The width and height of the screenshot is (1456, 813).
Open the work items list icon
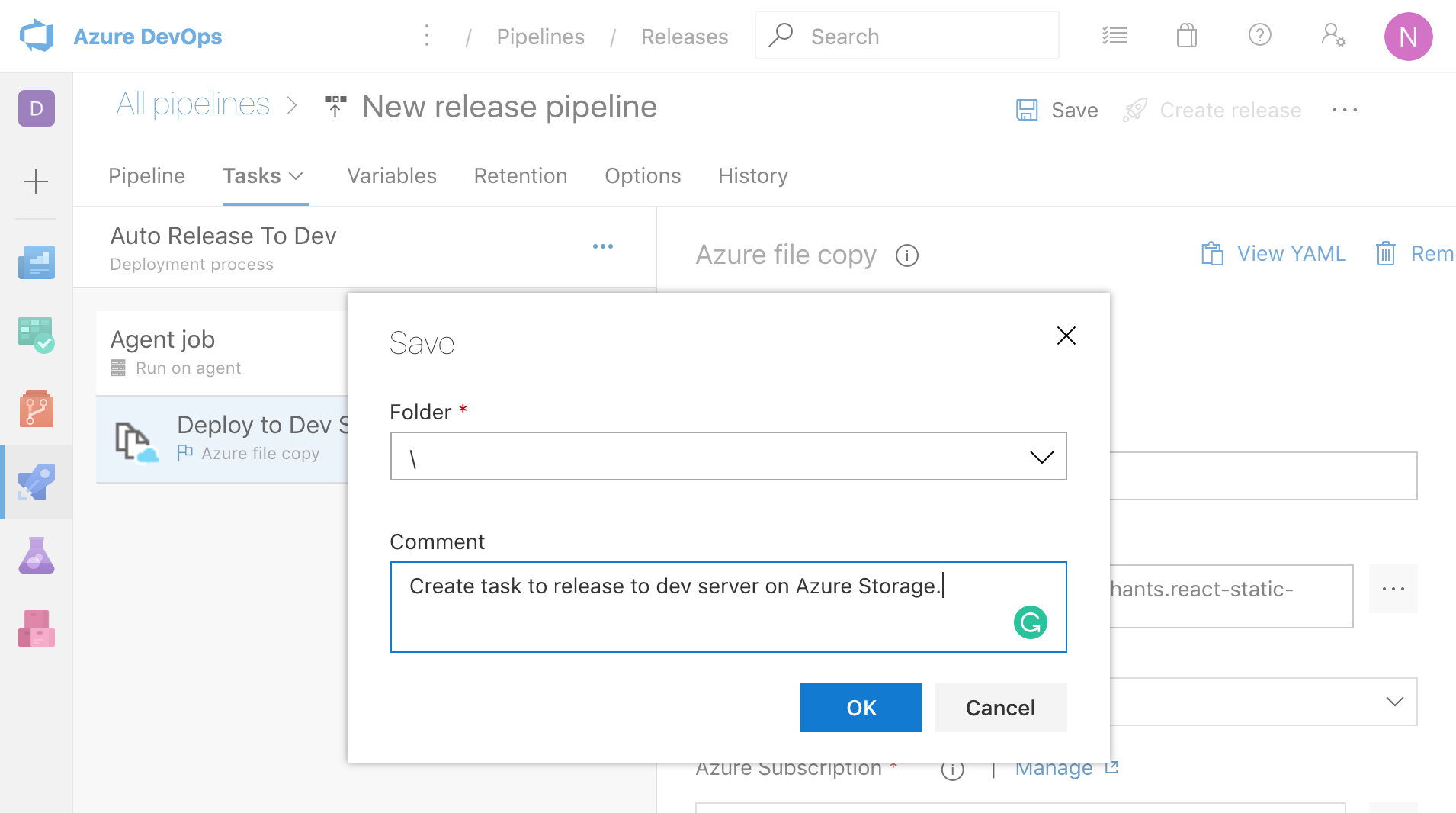[1114, 35]
